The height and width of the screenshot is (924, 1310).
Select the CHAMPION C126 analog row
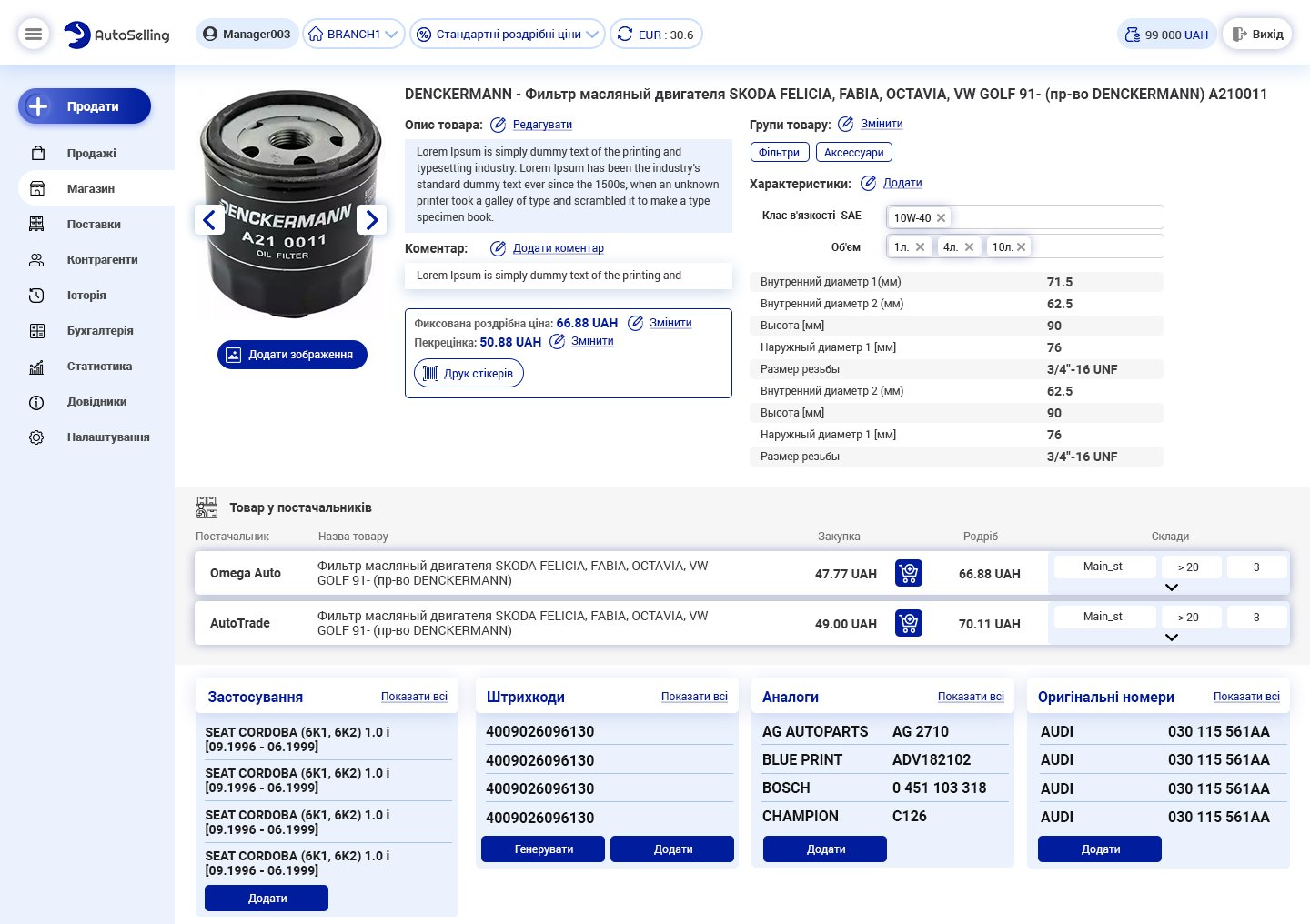click(x=883, y=816)
